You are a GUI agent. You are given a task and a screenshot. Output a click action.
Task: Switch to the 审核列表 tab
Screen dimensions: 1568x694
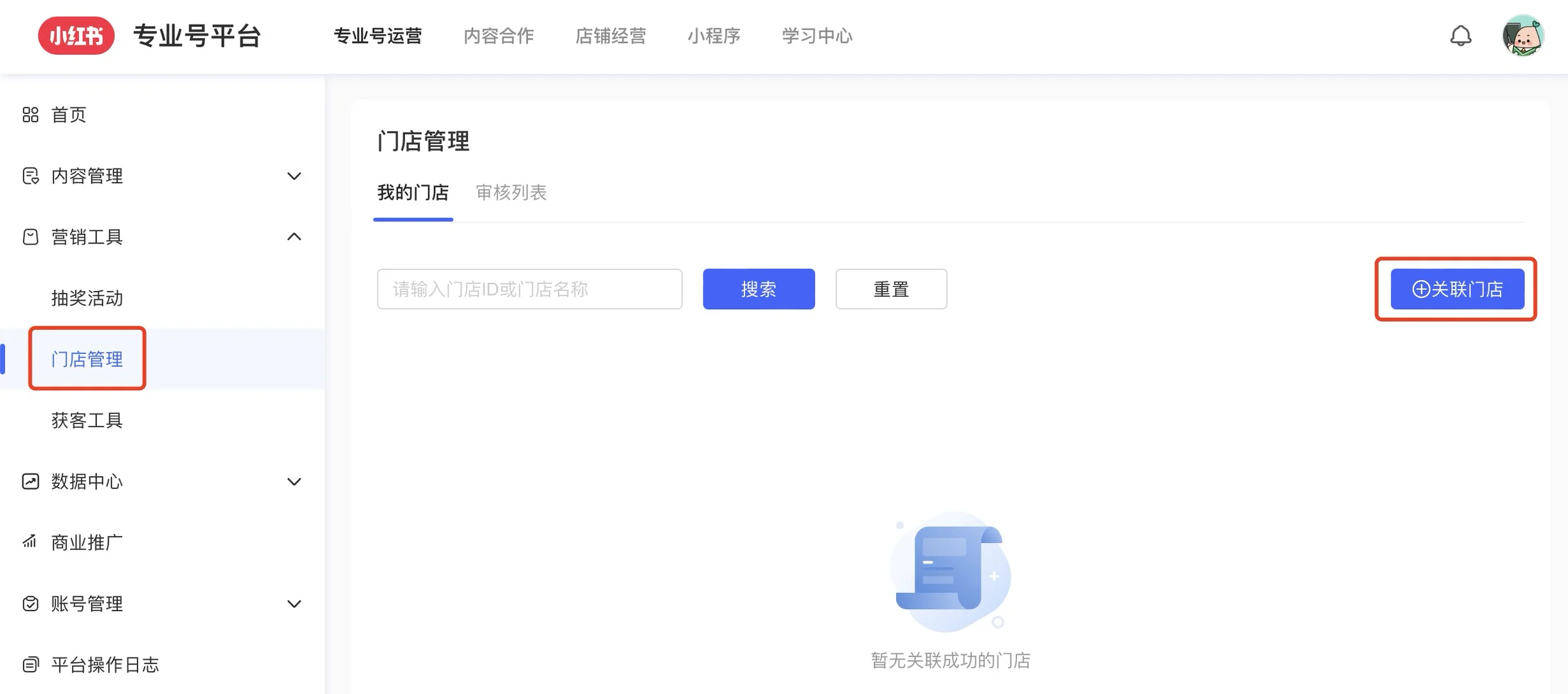tap(511, 193)
